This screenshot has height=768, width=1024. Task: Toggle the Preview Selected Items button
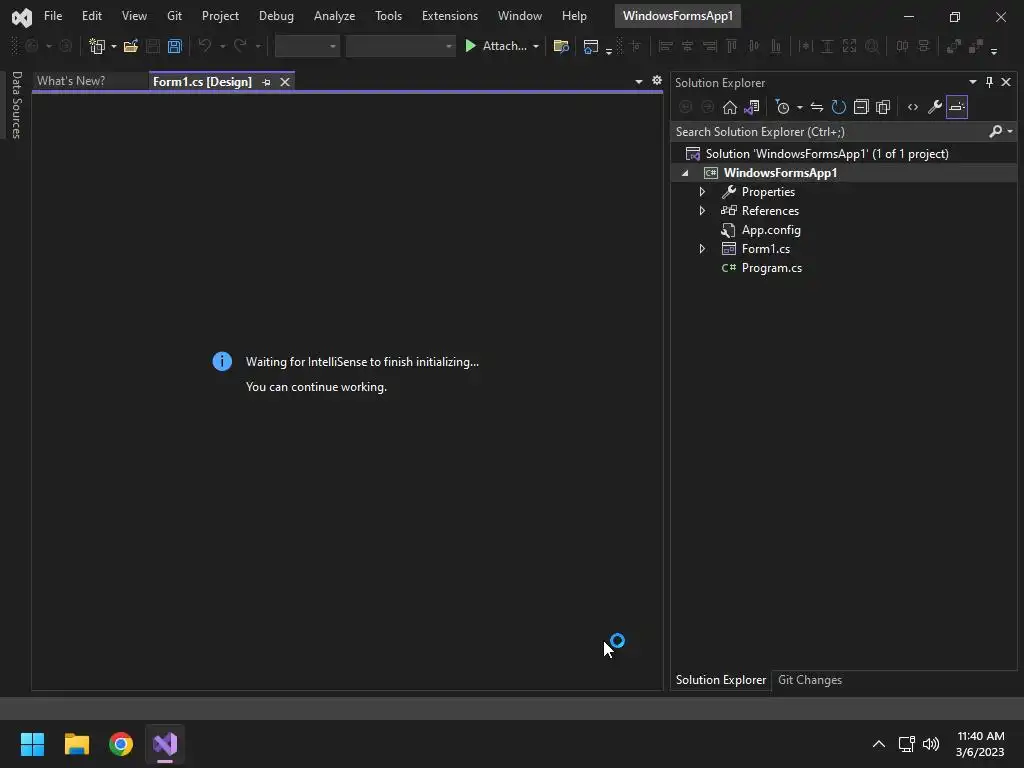pyautogui.click(x=957, y=107)
